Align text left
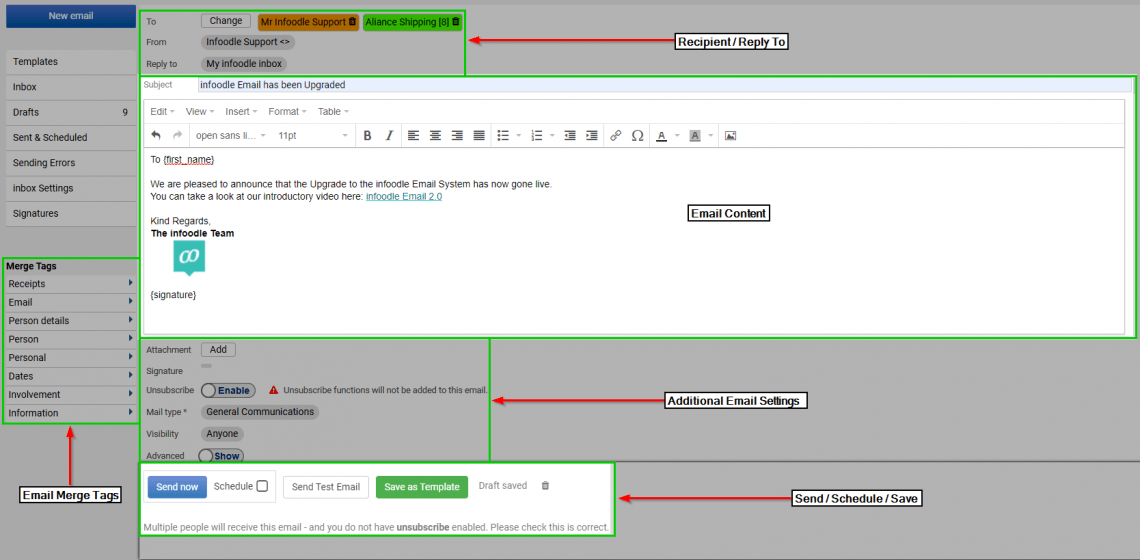Screen dimensions: 1140x560 tap(413, 135)
